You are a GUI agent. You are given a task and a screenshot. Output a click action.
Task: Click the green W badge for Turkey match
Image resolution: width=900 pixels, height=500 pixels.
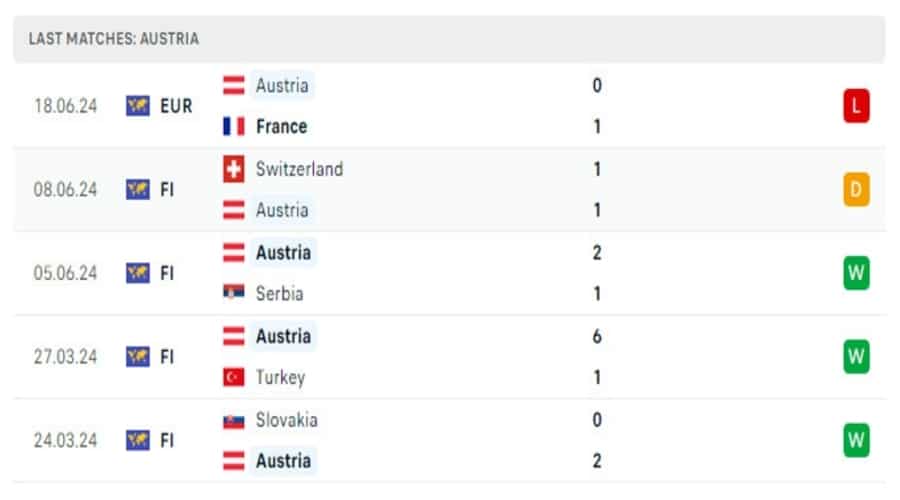coord(856,356)
